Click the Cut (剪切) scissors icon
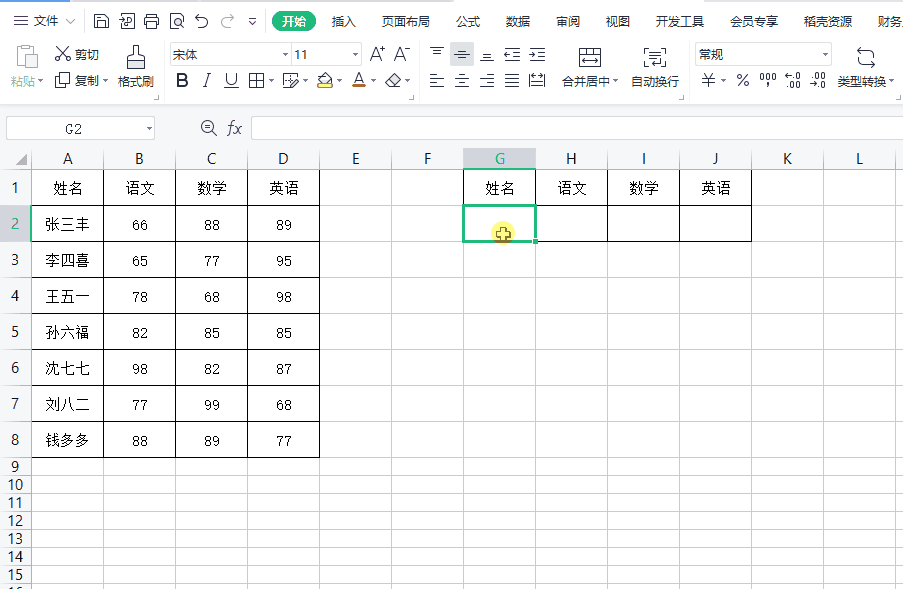Viewport: 903px width, 589px height. coord(63,54)
